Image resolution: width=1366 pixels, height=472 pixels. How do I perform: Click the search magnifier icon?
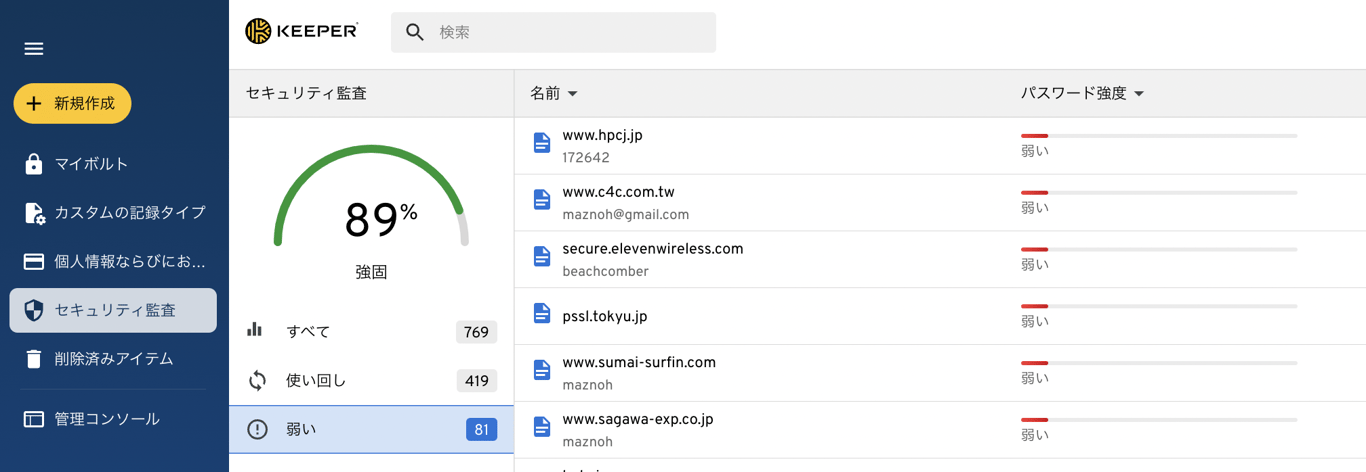pos(415,33)
